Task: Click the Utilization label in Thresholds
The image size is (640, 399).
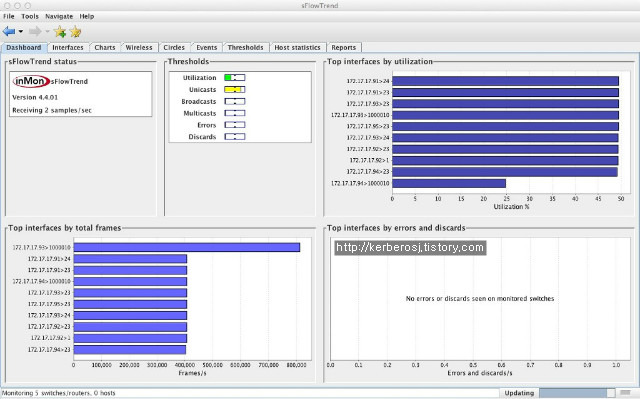Action: coord(199,78)
